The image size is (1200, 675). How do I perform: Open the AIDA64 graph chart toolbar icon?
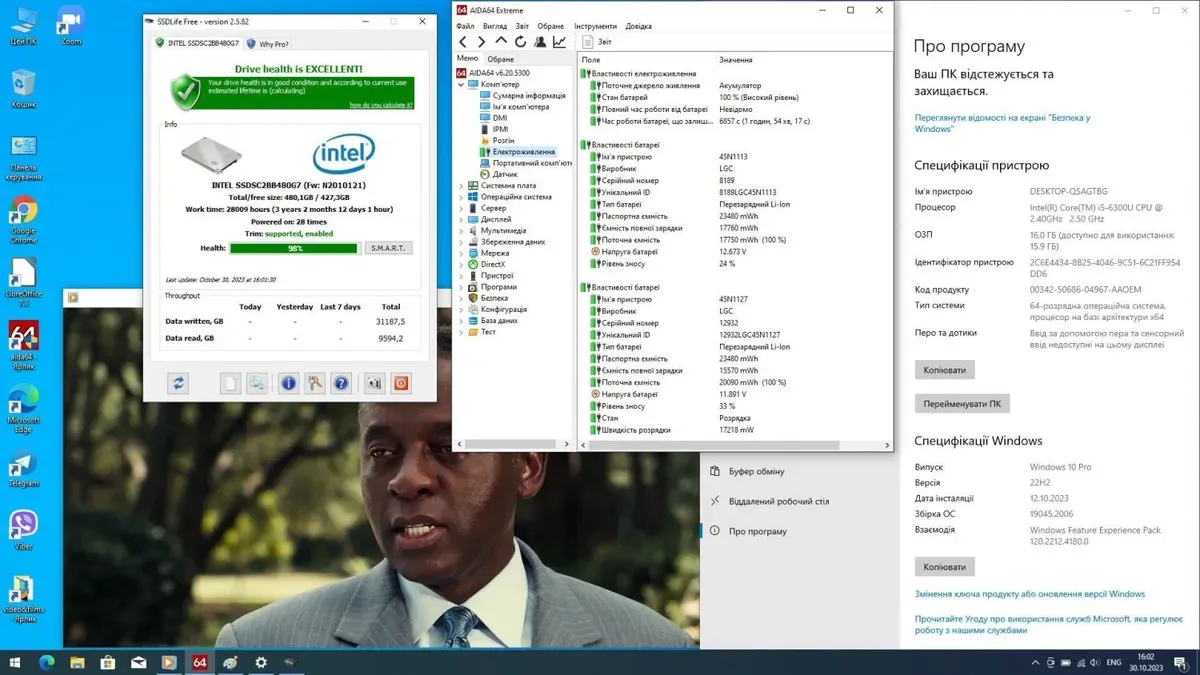click(x=559, y=42)
